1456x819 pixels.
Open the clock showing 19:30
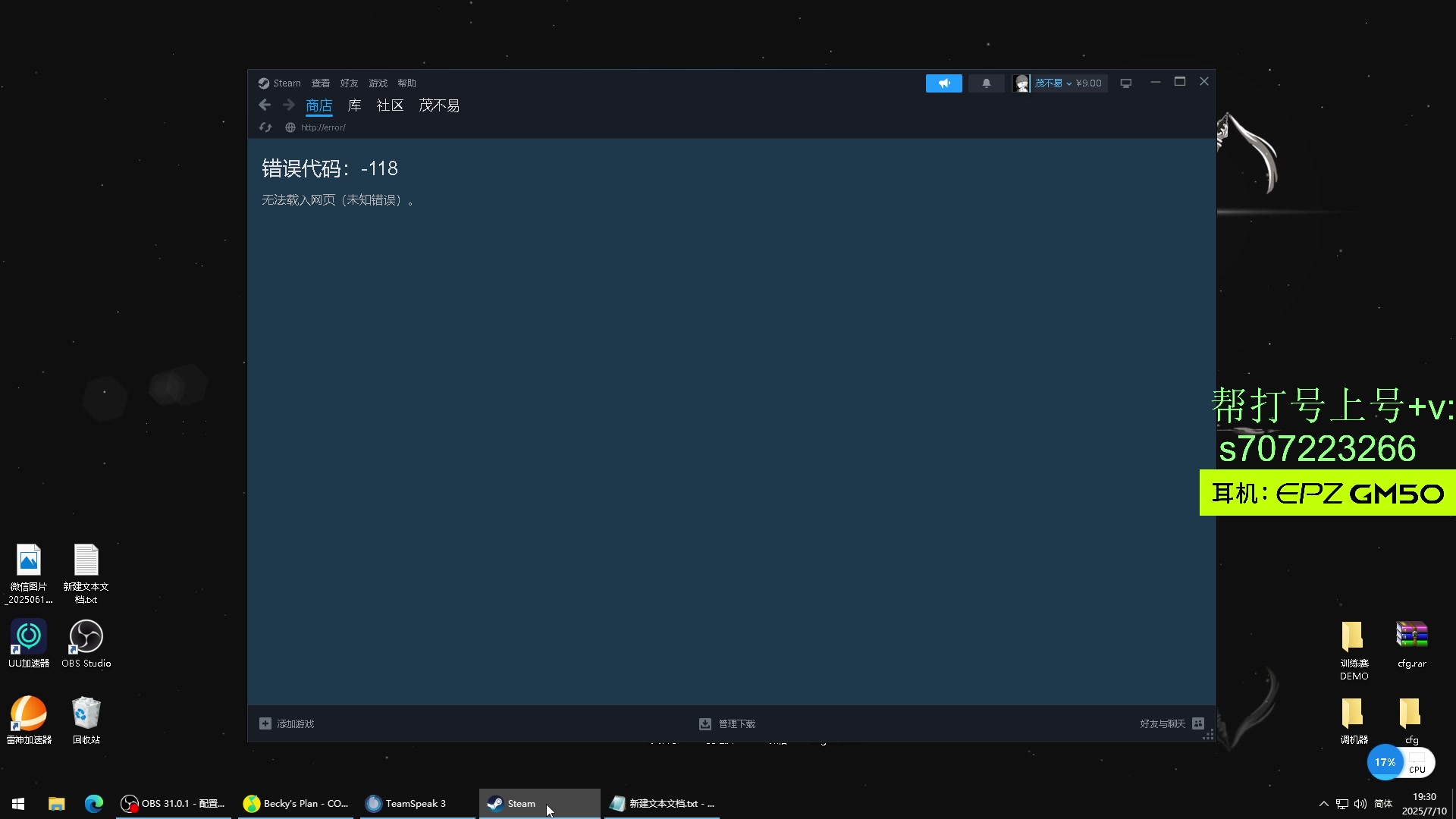[1424, 804]
